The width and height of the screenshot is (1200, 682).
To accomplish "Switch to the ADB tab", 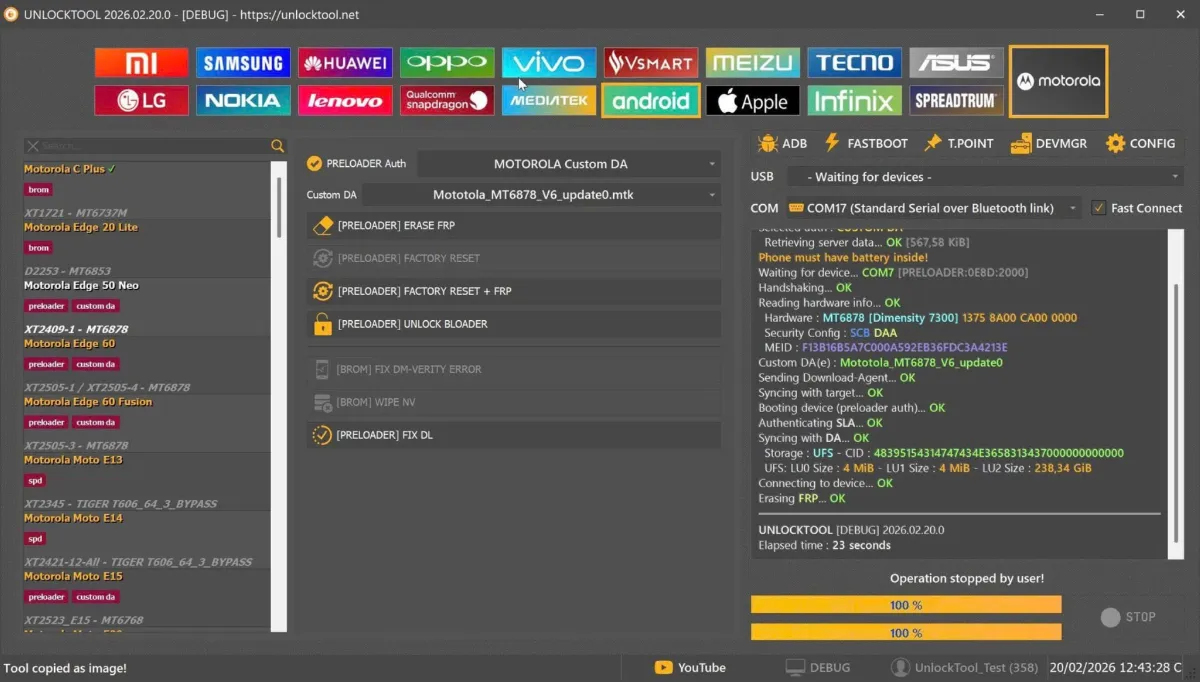I will 782,143.
